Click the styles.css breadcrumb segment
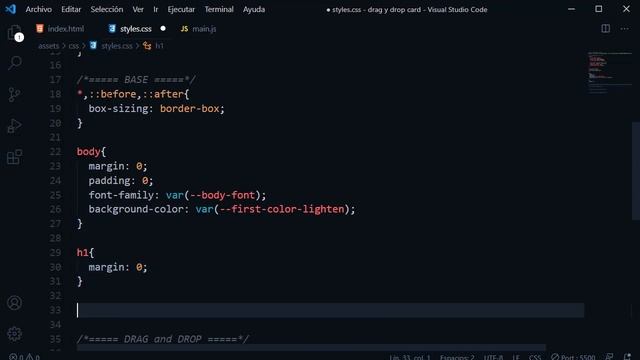 click(x=111, y=46)
